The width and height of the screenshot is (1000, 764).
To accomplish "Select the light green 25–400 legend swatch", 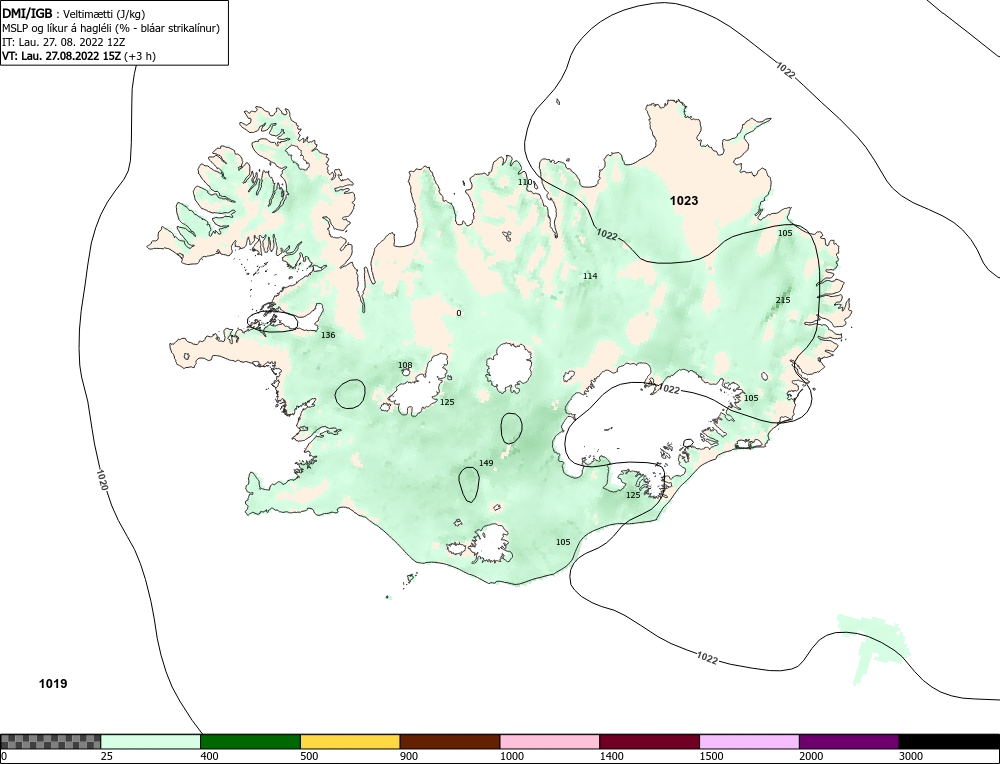I will coord(151,741).
